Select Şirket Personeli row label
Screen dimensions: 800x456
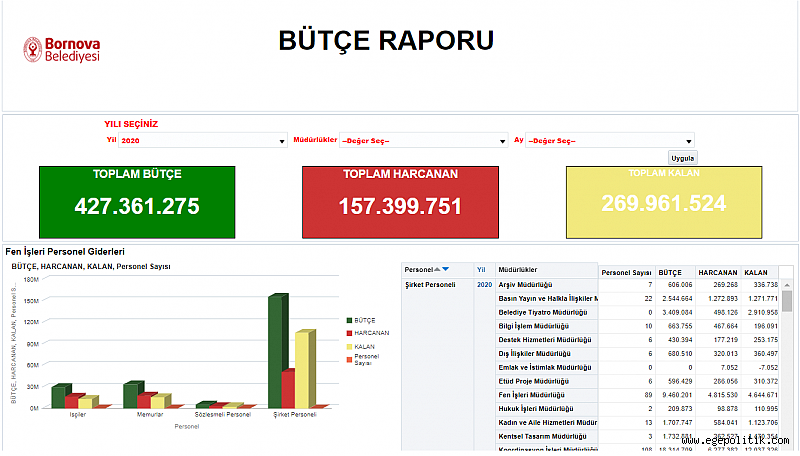pyautogui.click(x=430, y=285)
